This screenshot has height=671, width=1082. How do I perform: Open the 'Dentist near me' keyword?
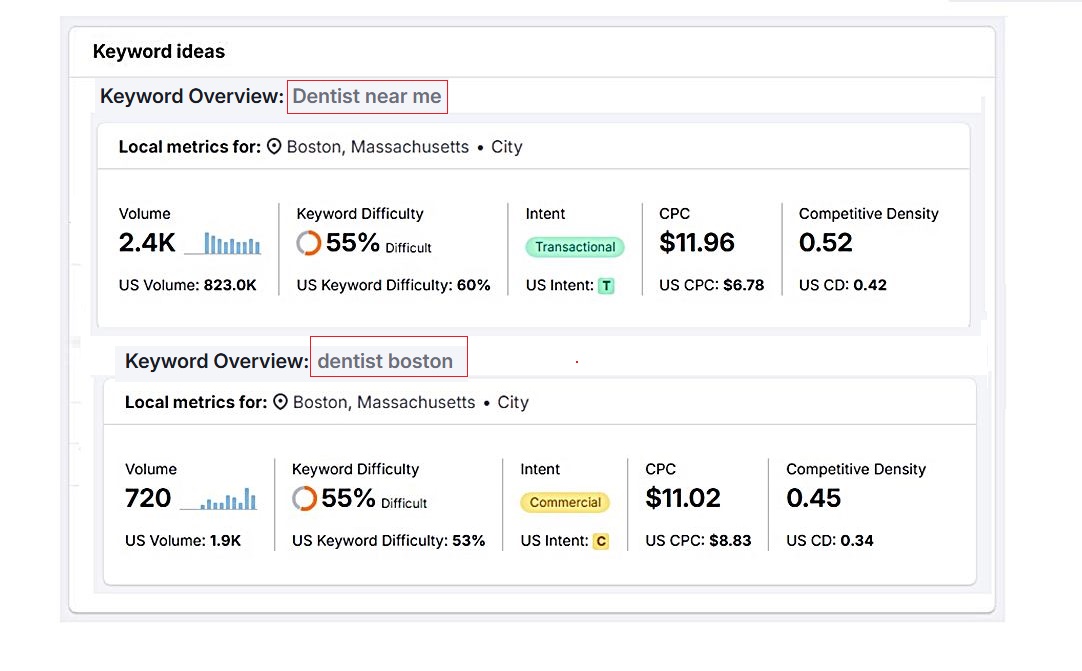(367, 97)
